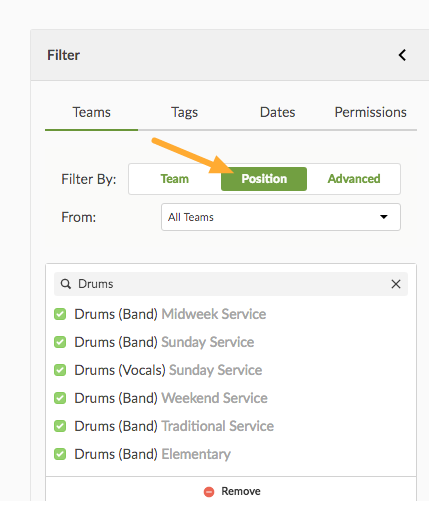Select the Teams tab
This screenshot has height=520, width=429.
91,112
